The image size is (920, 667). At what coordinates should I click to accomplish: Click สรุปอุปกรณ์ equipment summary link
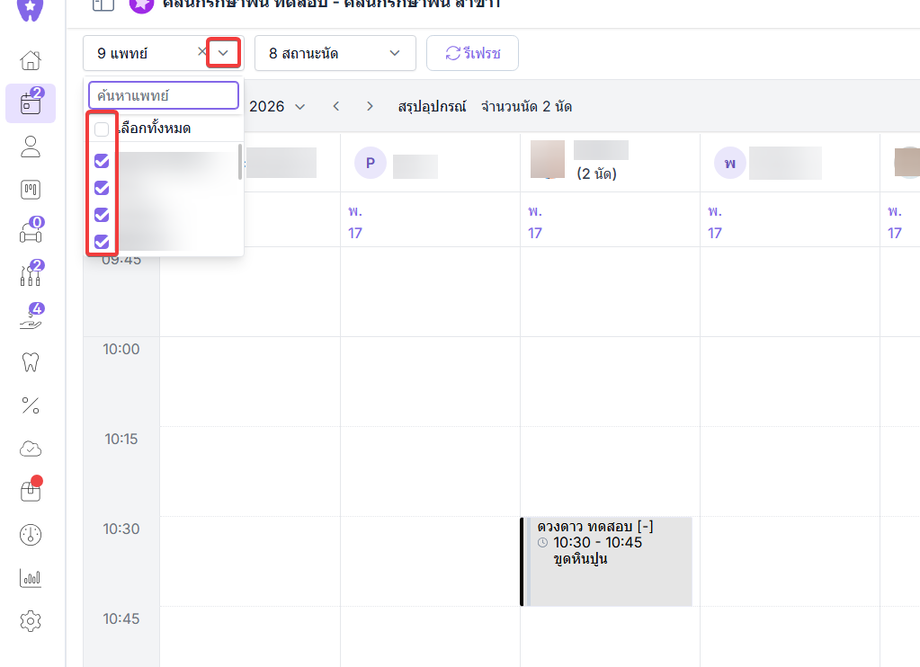pos(432,106)
